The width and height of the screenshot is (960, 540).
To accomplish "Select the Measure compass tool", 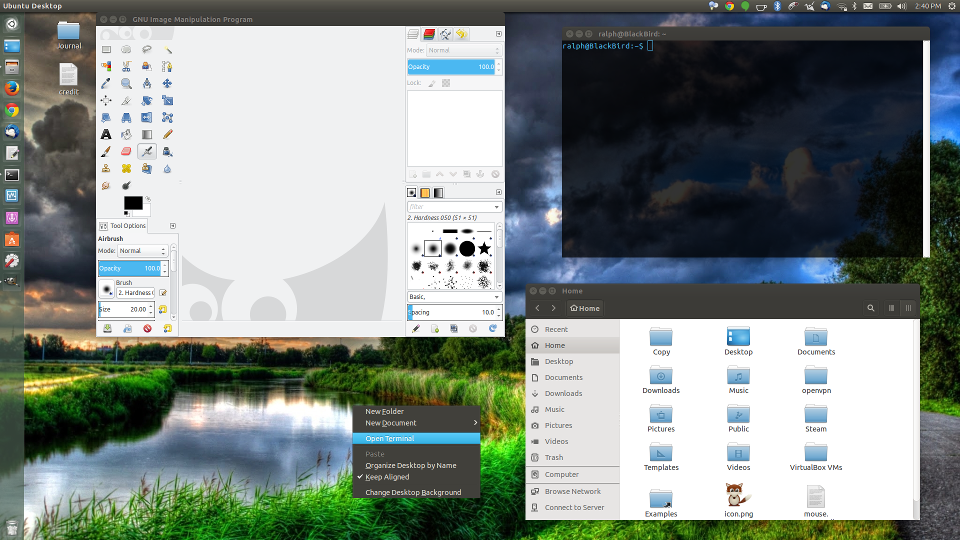I will (x=147, y=83).
